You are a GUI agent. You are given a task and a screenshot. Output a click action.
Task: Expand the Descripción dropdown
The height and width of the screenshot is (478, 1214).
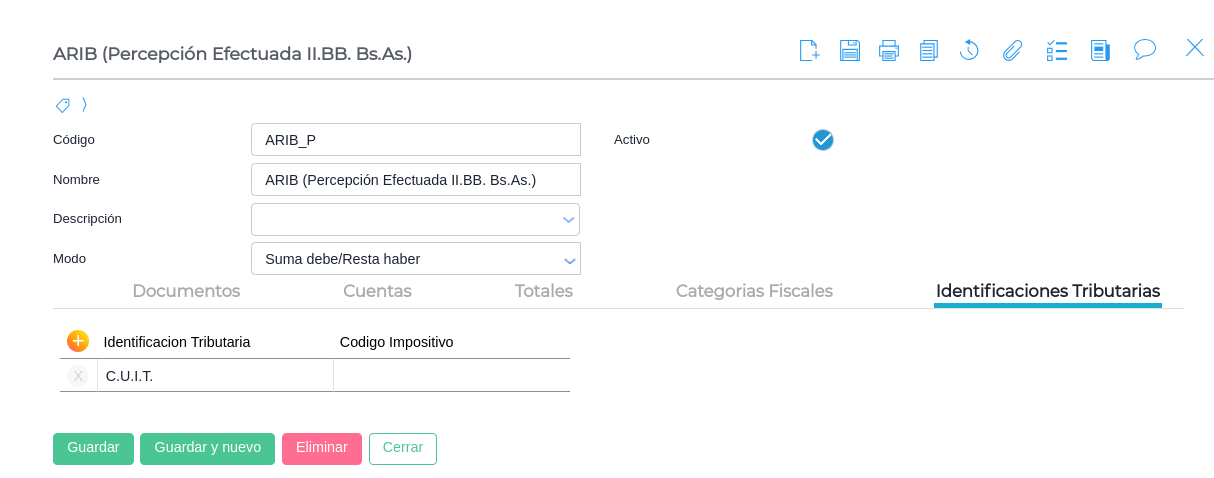[568, 220]
